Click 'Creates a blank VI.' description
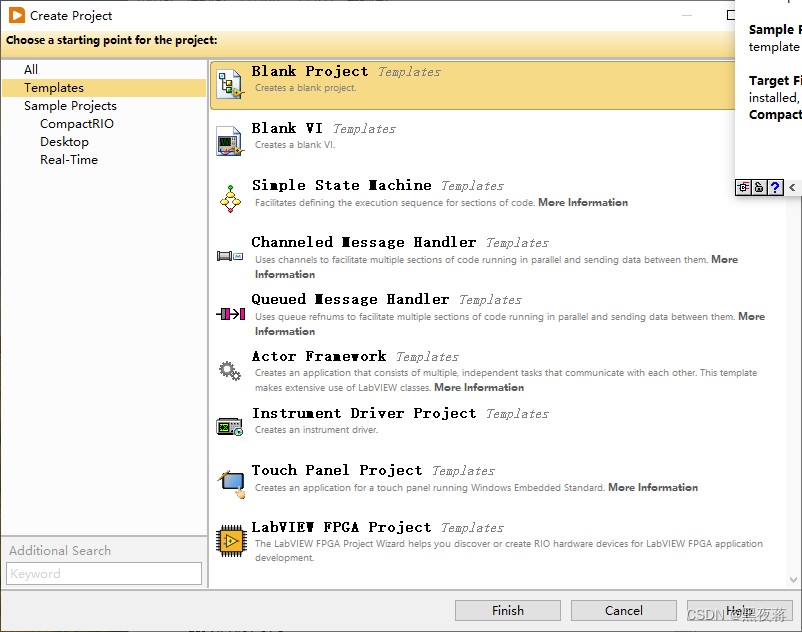This screenshot has width=802, height=632. (x=295, y=145)
